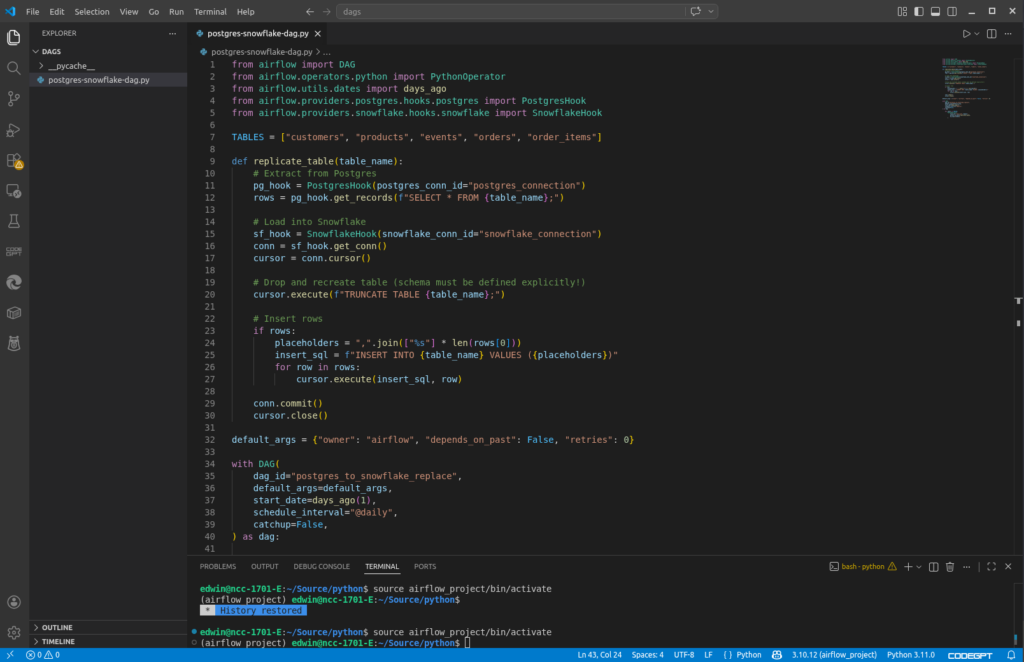Expand the __pycache__ folder

click(x=108, y=66)
